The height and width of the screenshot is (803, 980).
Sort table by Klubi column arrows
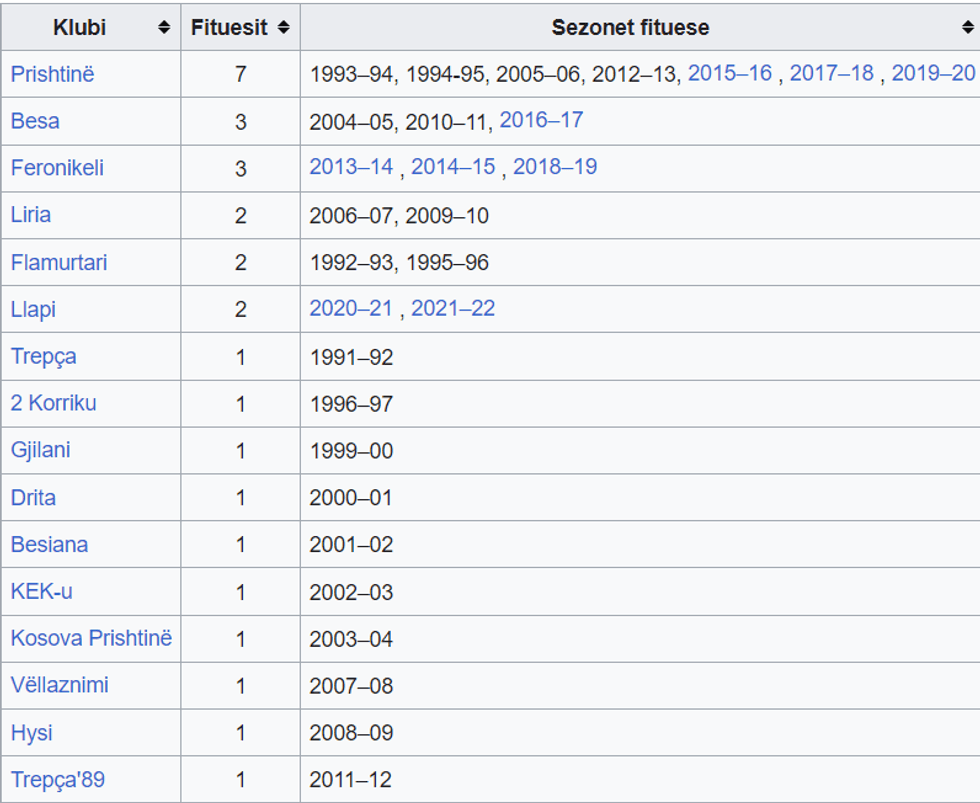(x=164, y=28)
